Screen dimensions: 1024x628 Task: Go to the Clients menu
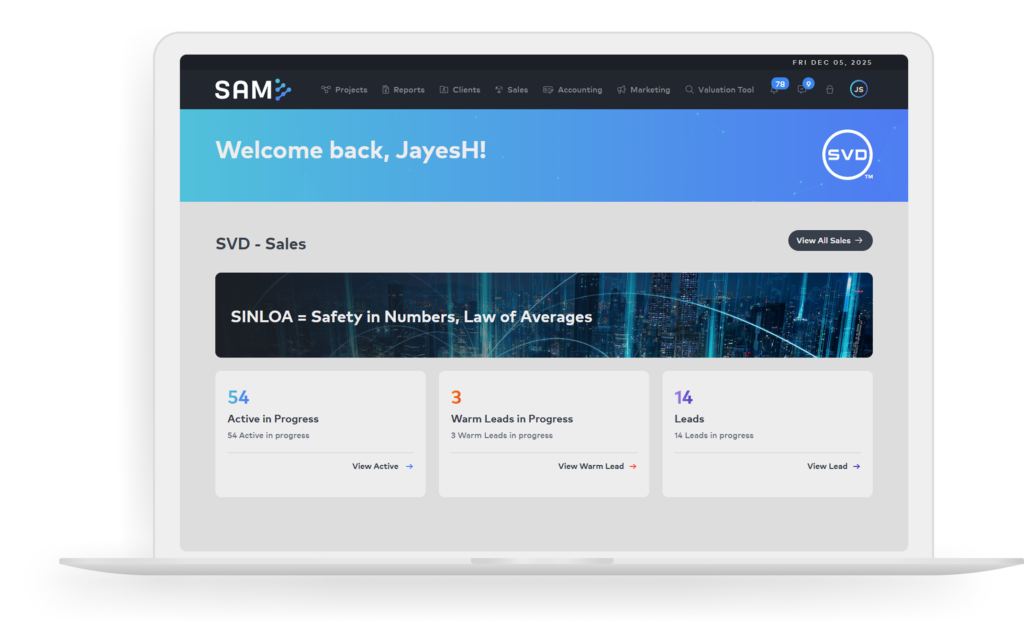pos(460,89)
